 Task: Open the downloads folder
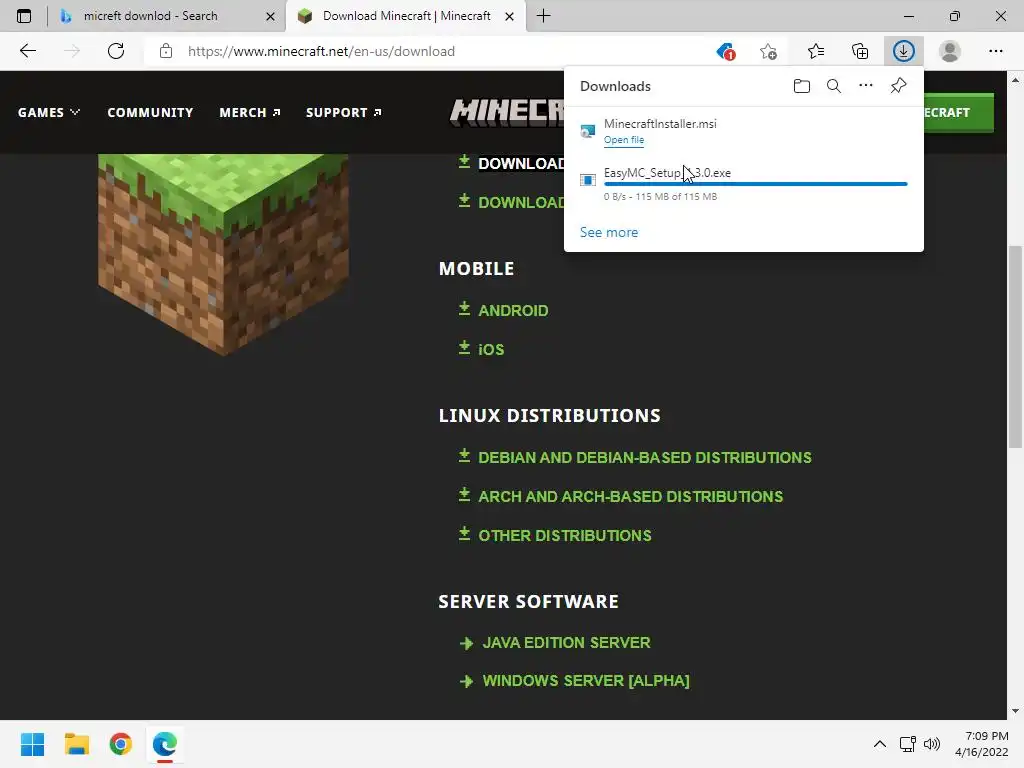[802, 86]
